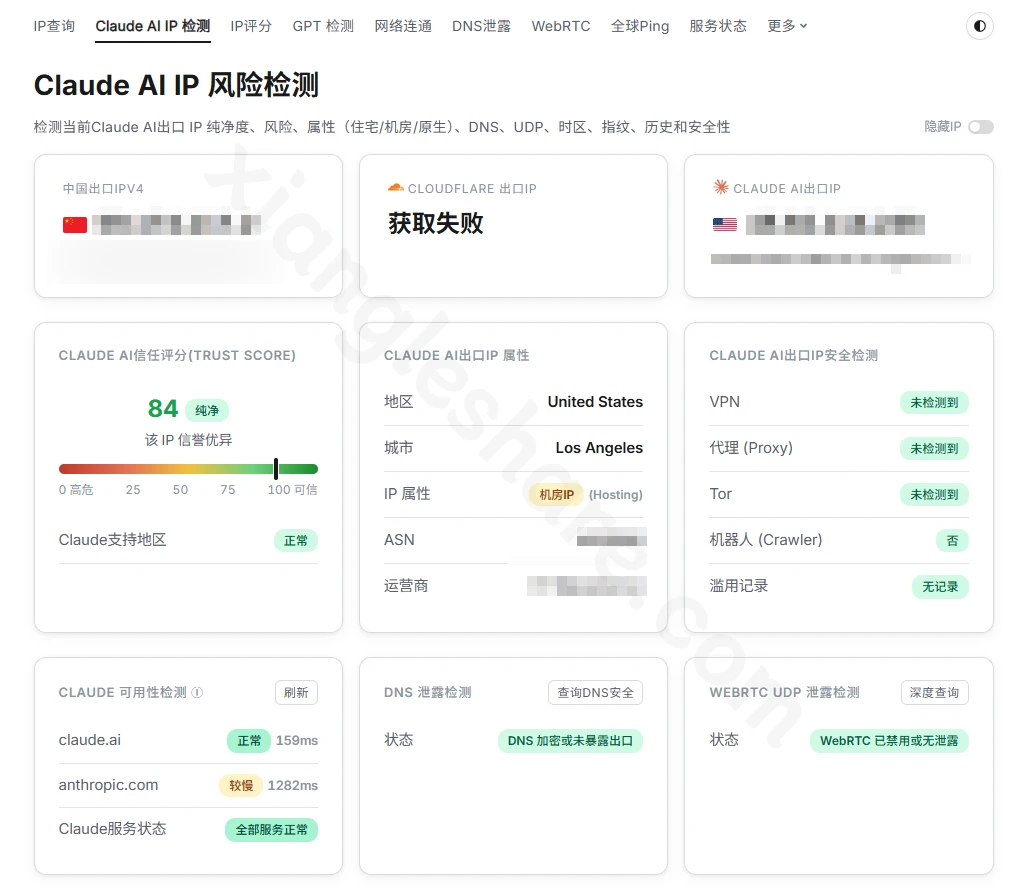Open the WebRTC tab
Screen dimensions: 1012x890
(x=561, y=26)
